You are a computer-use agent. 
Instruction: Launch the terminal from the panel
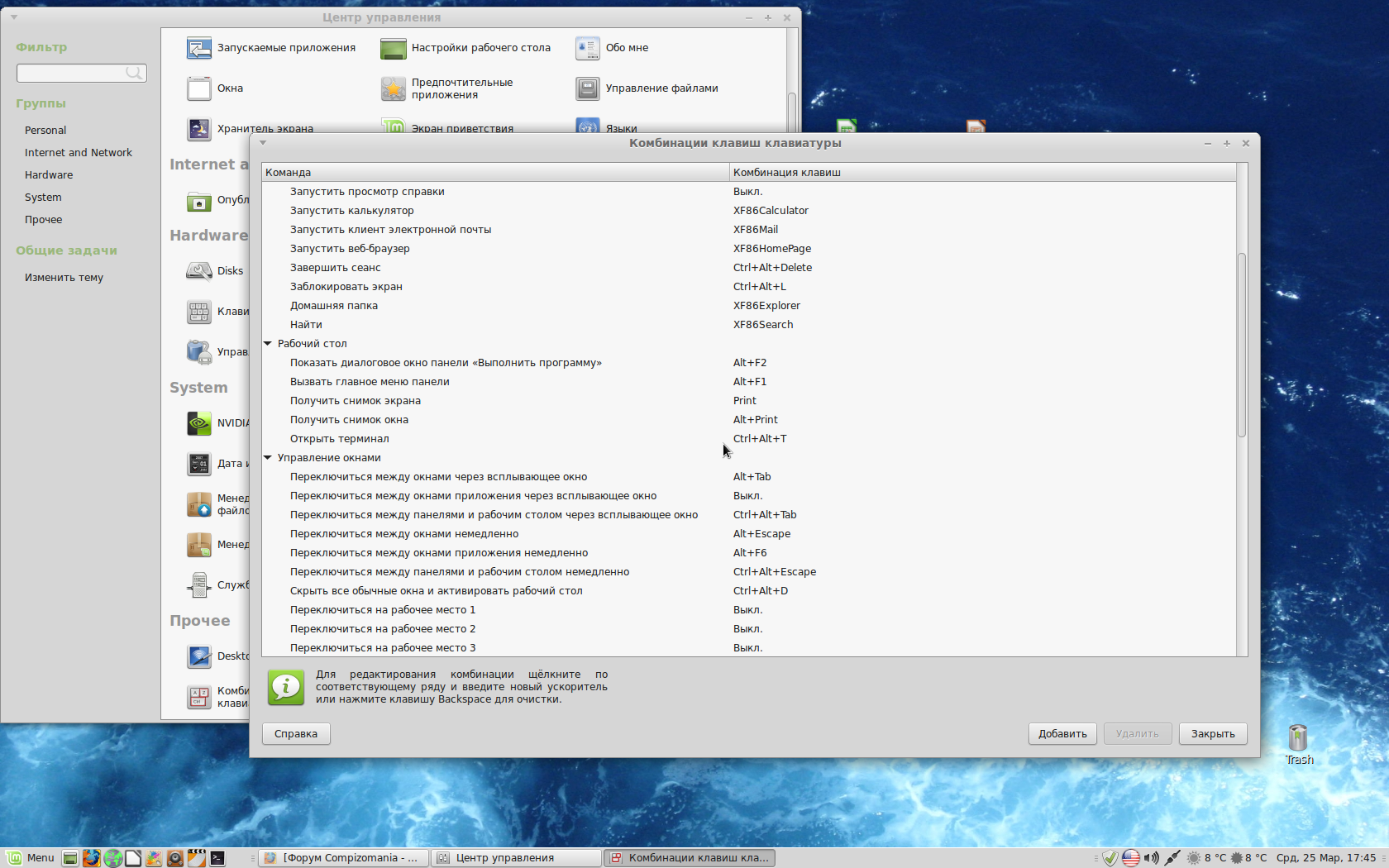217,858
